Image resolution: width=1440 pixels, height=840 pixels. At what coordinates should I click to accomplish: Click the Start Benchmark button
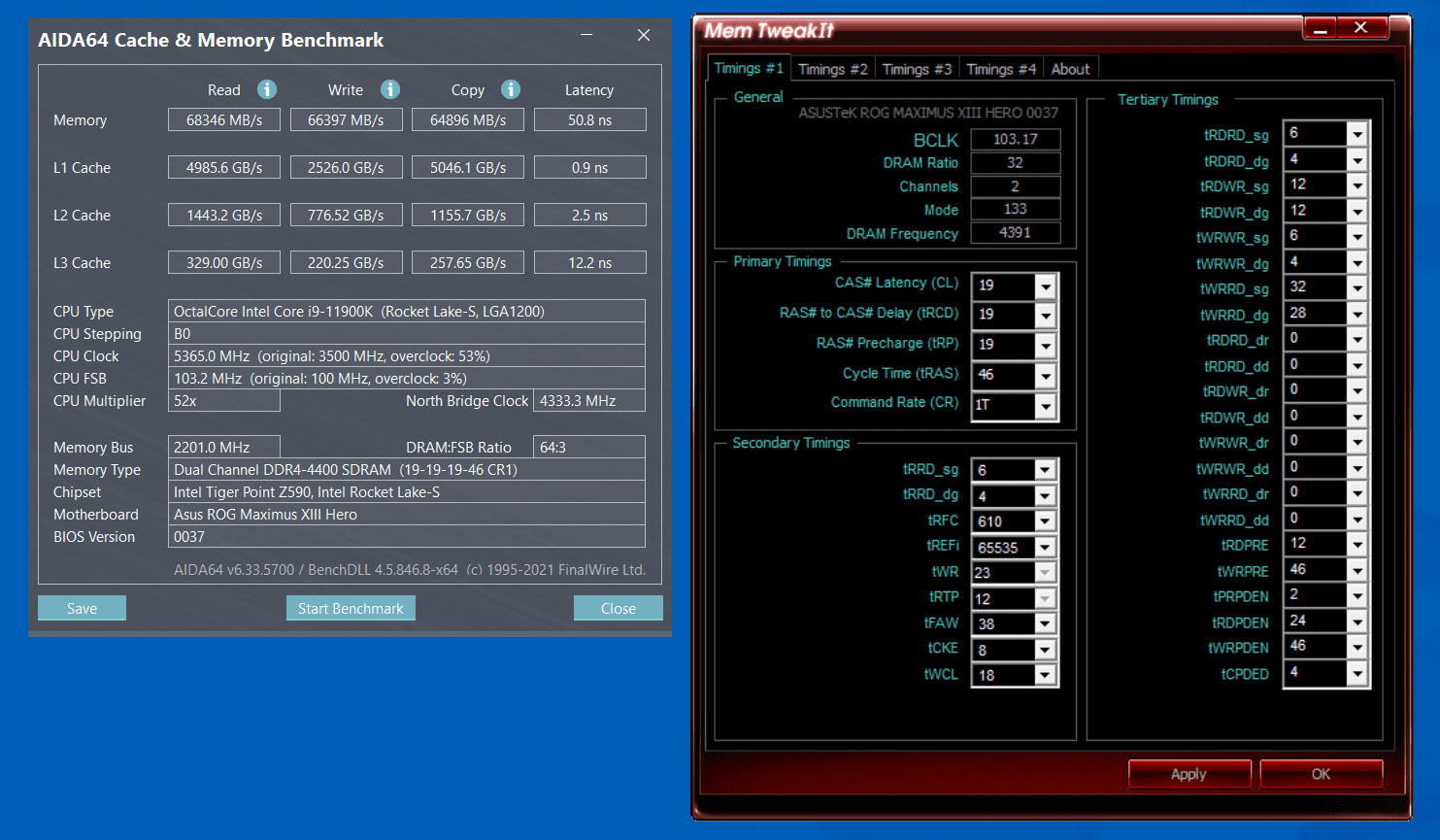(x=351, y=608)
